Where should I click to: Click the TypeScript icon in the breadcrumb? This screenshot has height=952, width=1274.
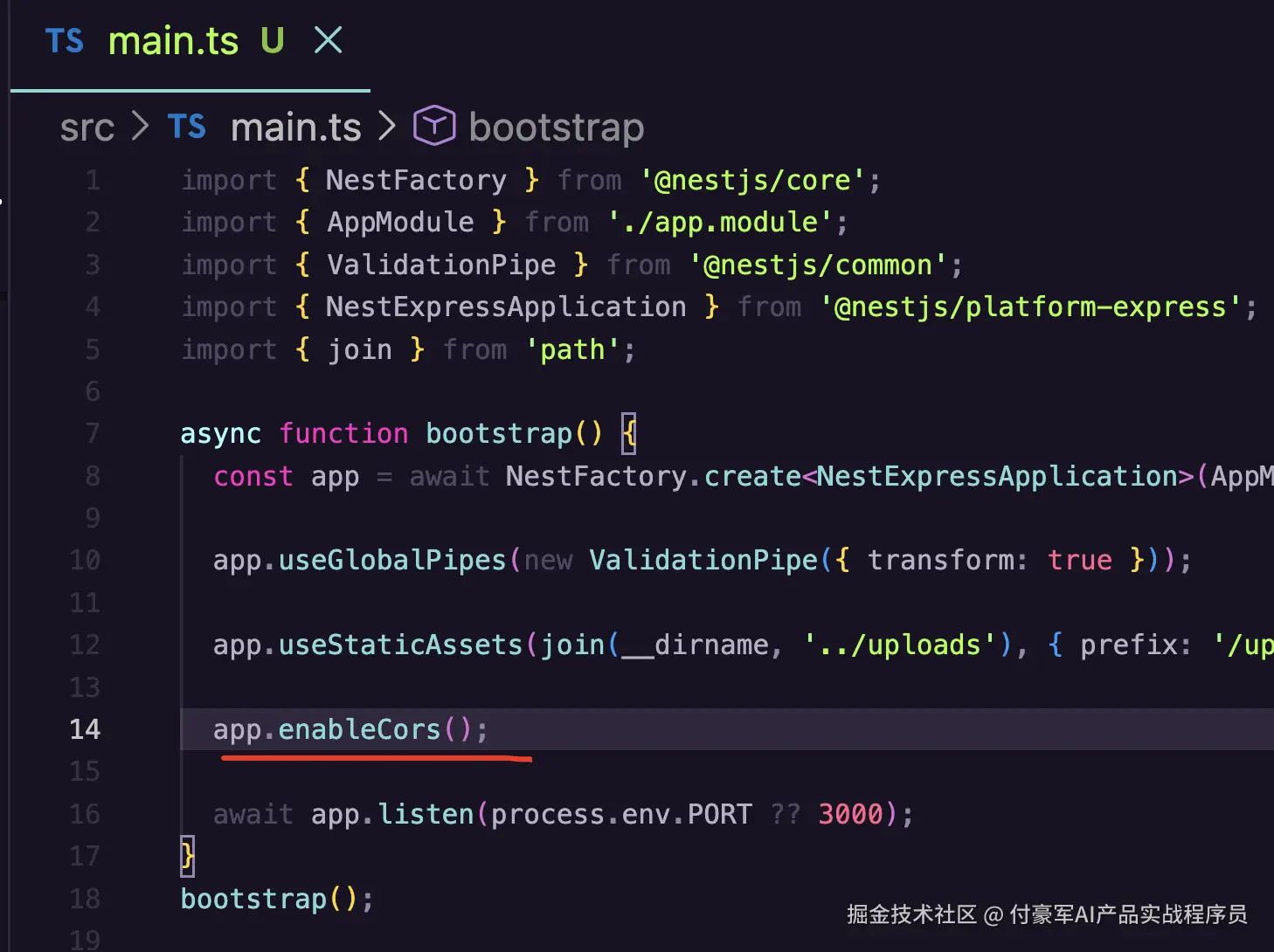(x=186, y=127)
